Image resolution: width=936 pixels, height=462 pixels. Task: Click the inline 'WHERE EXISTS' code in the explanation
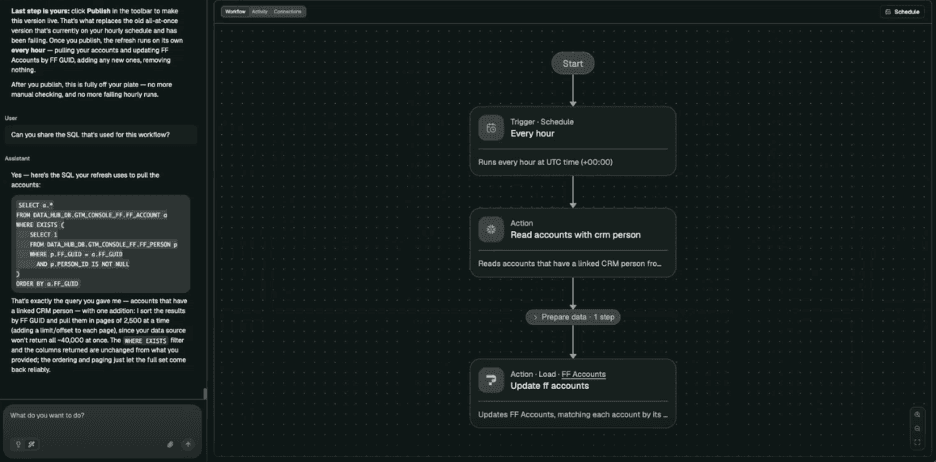(x=146, y=341)
